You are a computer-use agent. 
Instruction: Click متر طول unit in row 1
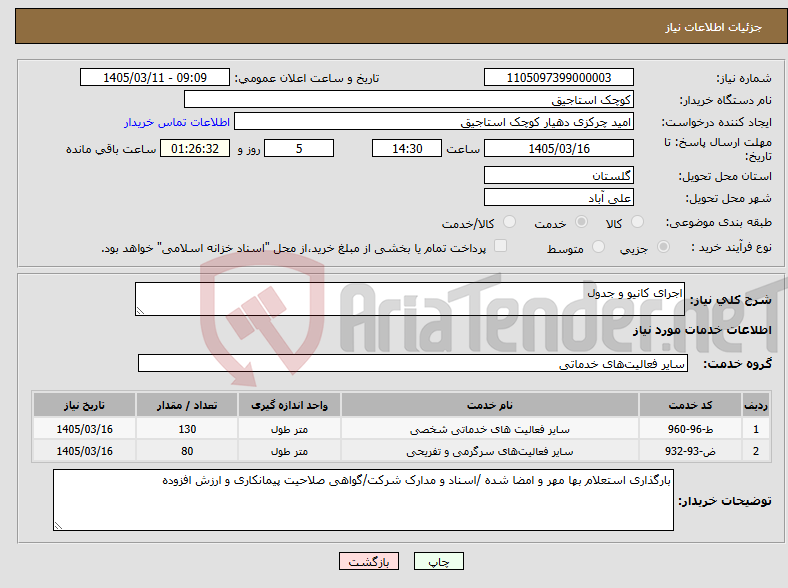pyautogui.click(x=289, y=429)
